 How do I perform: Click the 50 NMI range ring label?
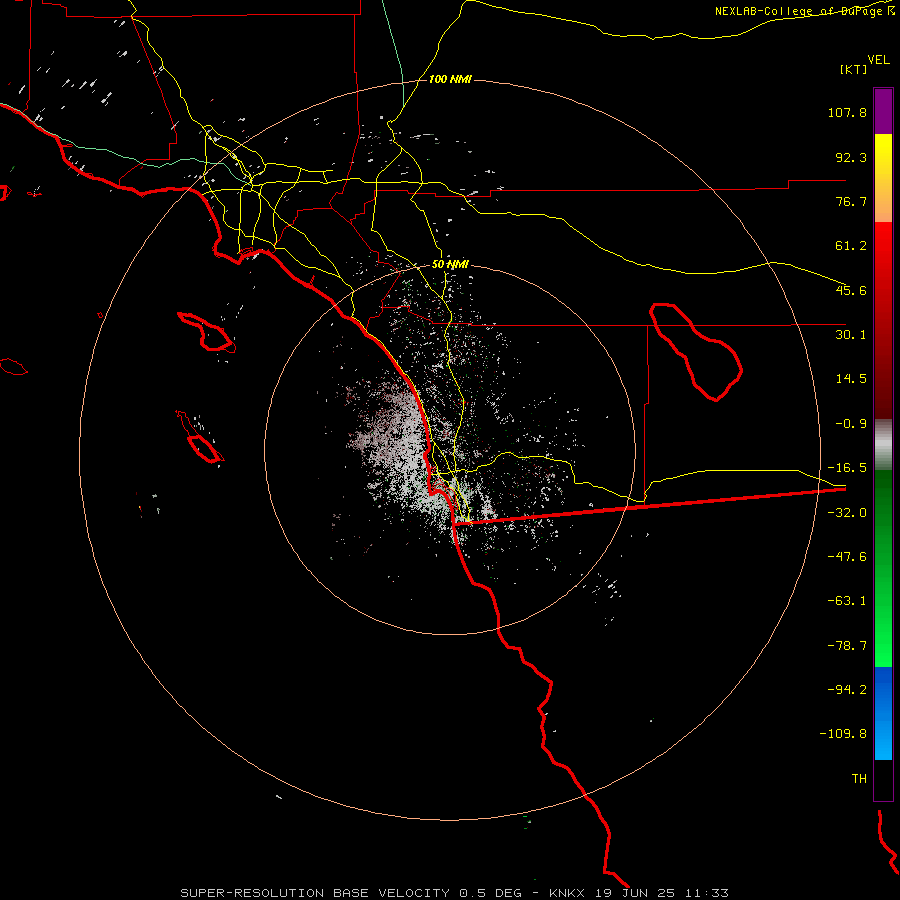click(450, 265)
